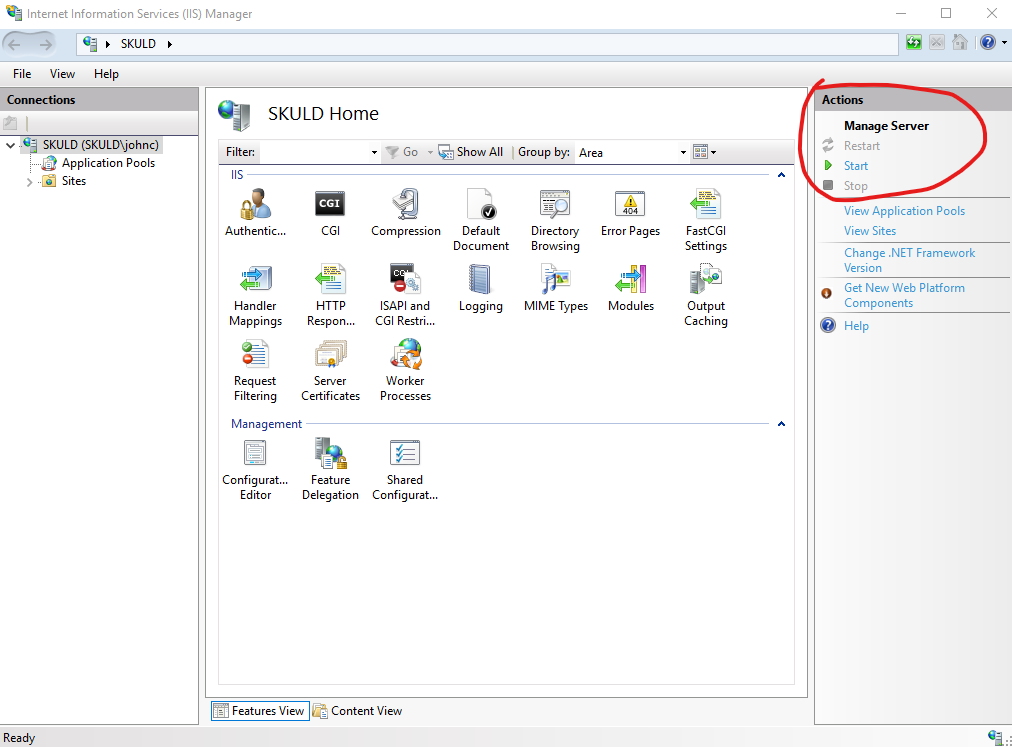The height and width of the screenshot is (747, 1012).
Task: Expand the Sites tree node
Action: [x=29, y=182]
